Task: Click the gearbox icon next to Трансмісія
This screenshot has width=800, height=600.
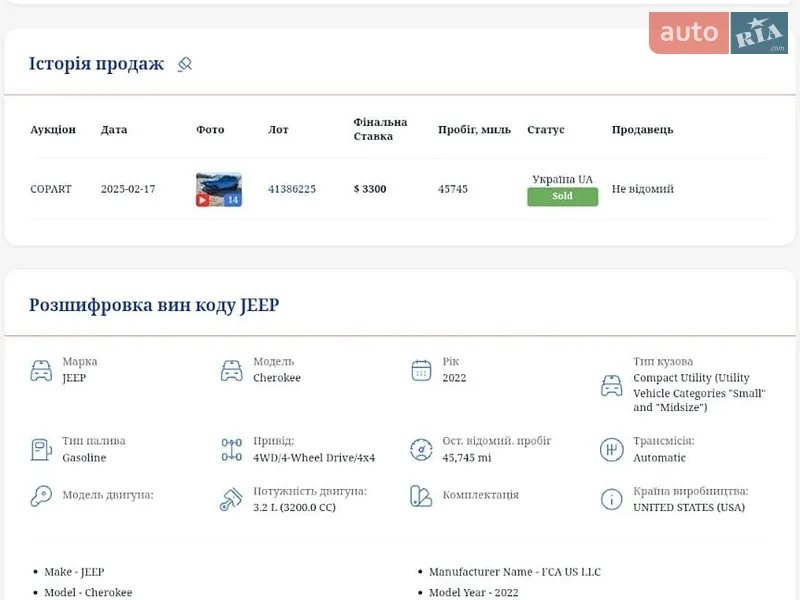Action: (x=611, y=450)
